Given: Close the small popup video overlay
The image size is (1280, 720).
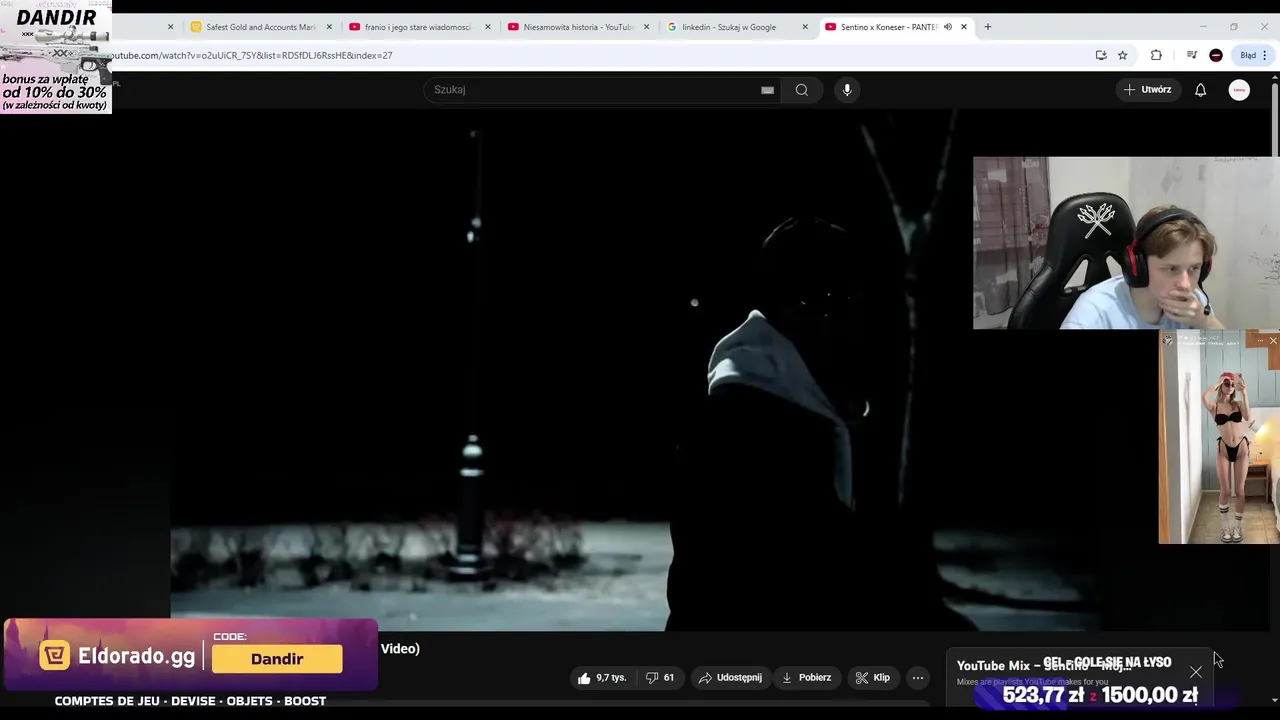Looking at the screenshot, I should point(1273,341).
